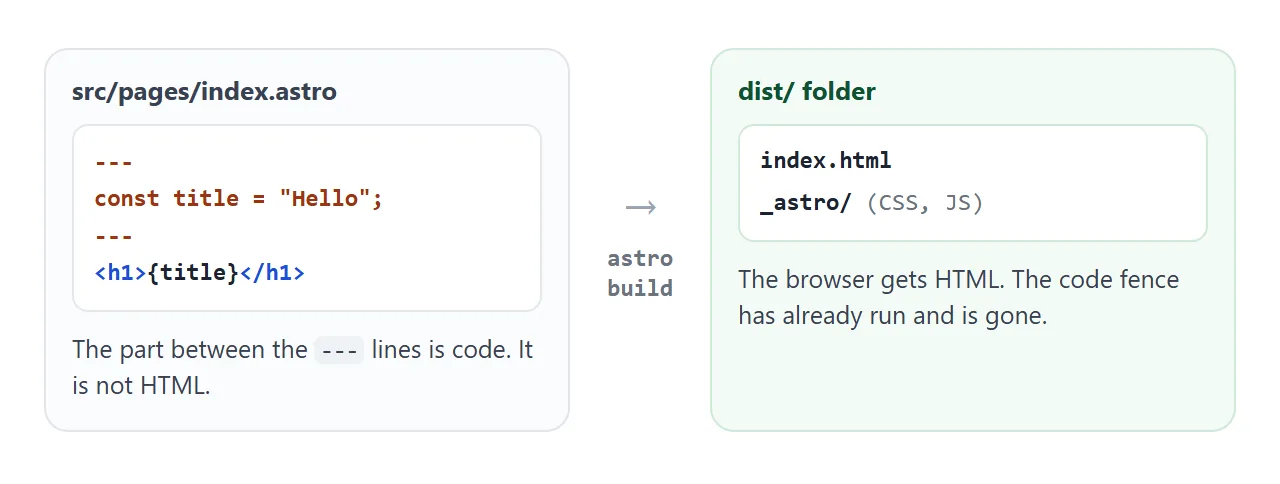Click the index.html file name
Screen dimensions: 1280x484
[826, 160]
